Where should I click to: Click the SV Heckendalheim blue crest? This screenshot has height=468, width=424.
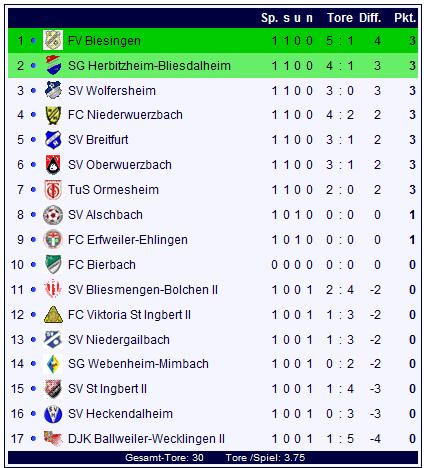point(53,414)
